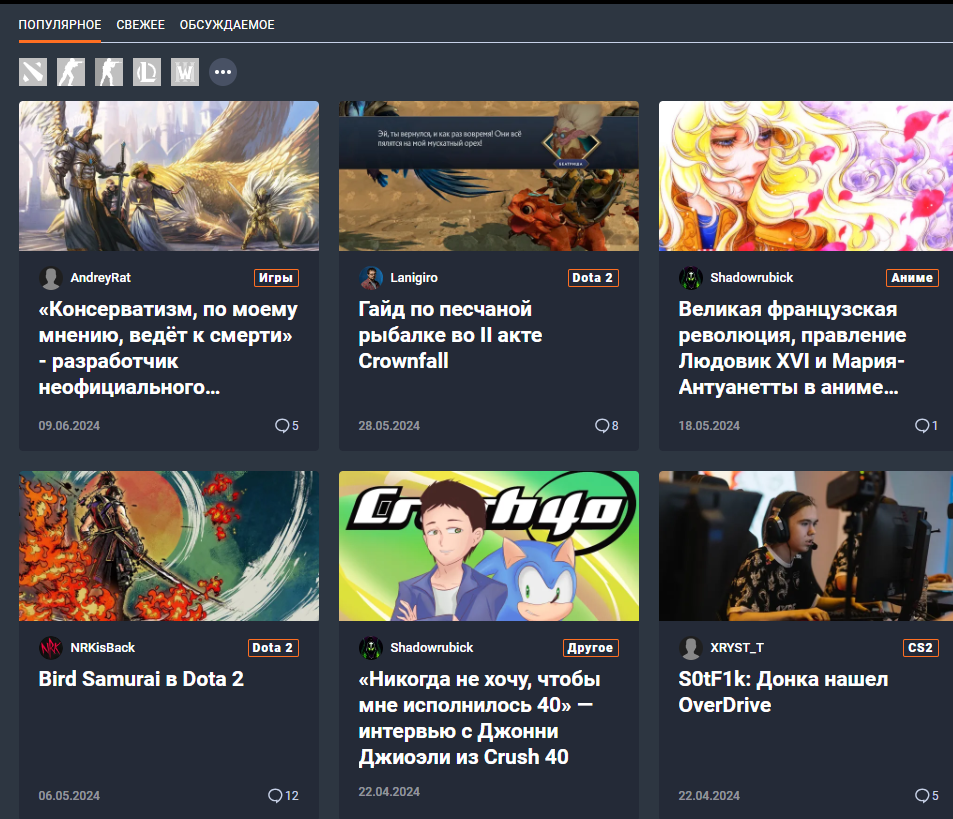The width and height of the screenshot is (953, 819).
Task: View the 1 comment on the anime post
Action: coord(926,425)
